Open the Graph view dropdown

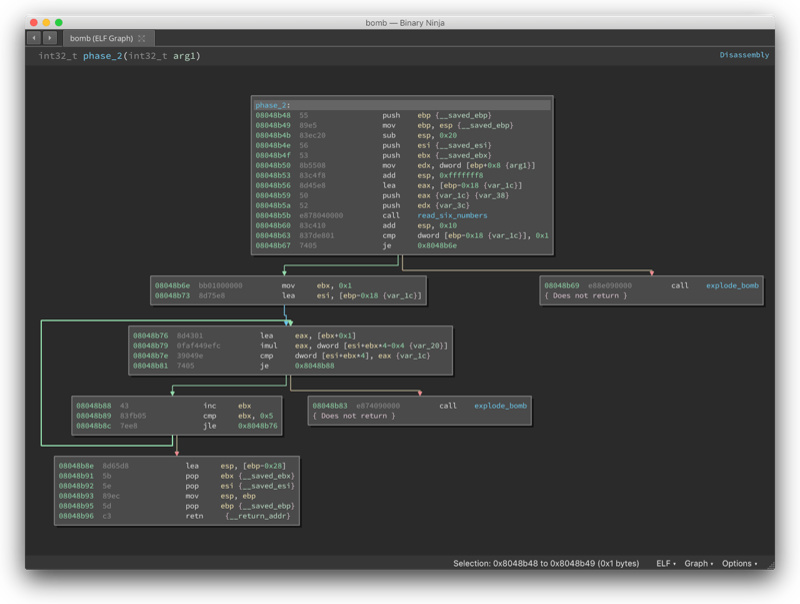click(x=698, y=563)
